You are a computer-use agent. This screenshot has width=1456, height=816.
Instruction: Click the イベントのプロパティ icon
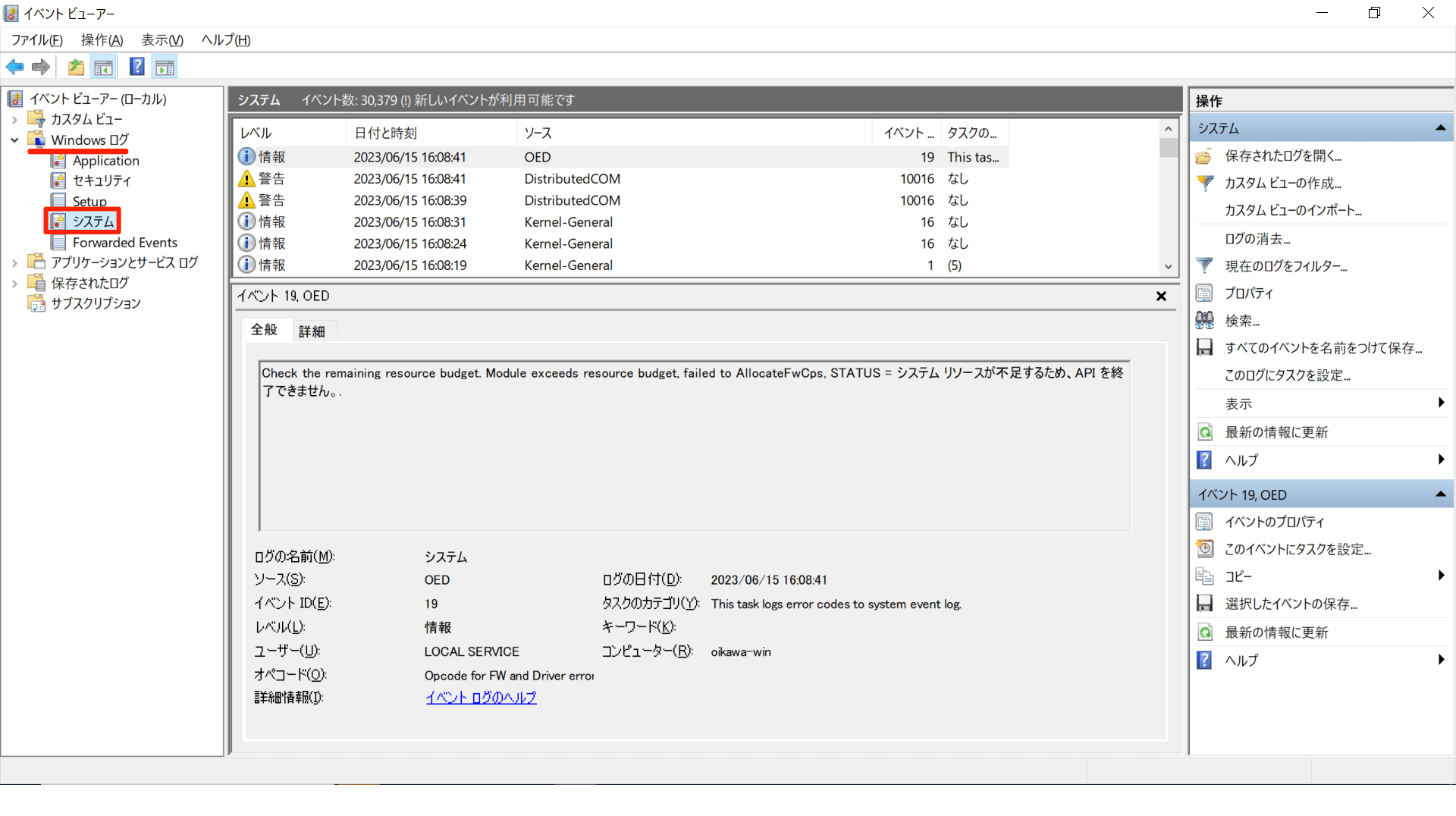1204,522
